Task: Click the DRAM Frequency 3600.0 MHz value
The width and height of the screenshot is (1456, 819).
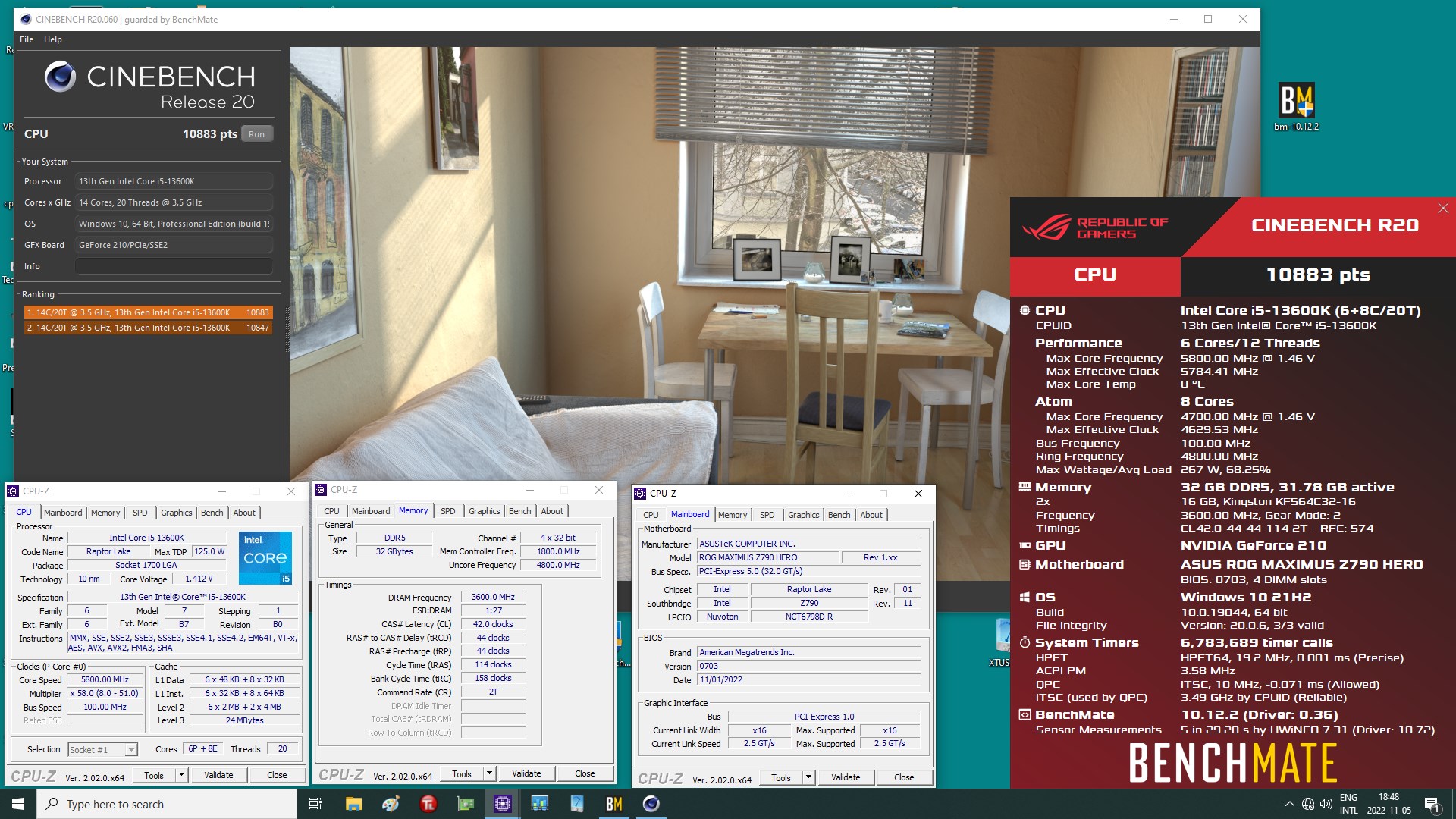Action: point(493,597)
